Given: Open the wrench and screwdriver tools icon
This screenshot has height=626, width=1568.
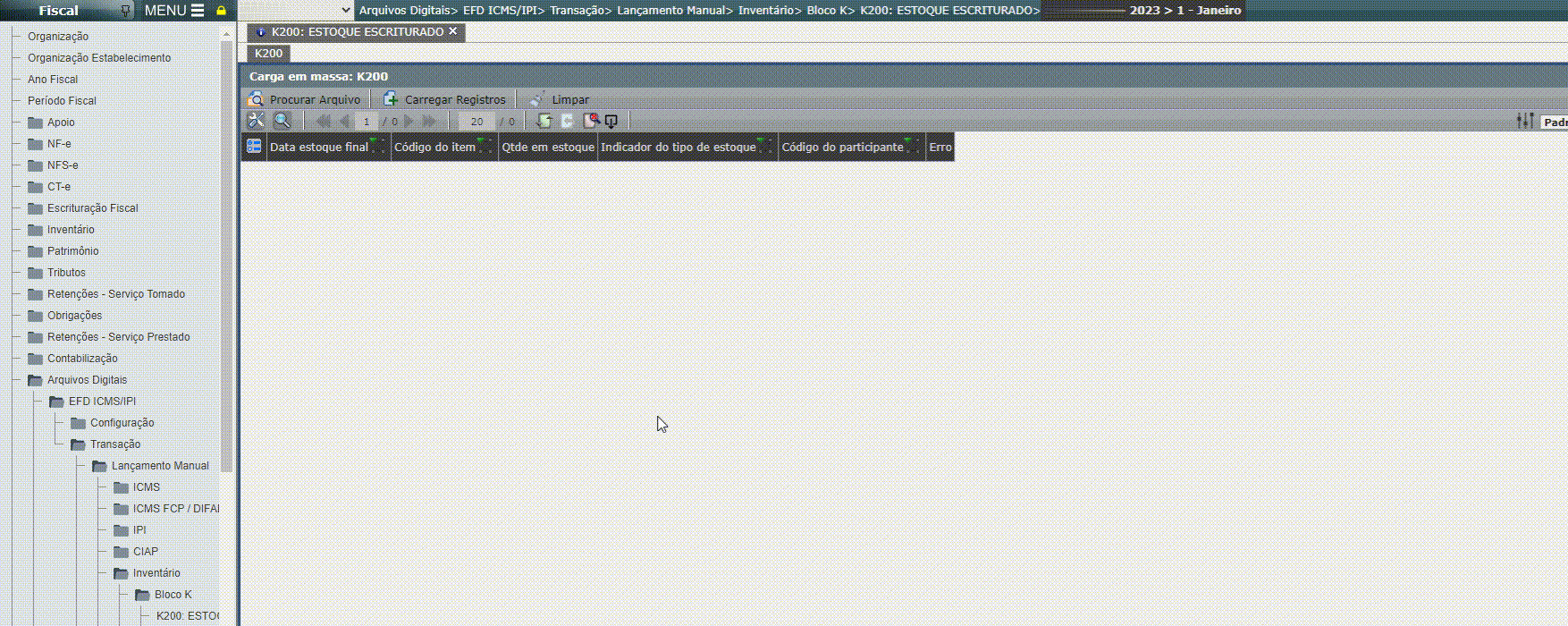Looking at the screenshot, I should click(257, 121).
